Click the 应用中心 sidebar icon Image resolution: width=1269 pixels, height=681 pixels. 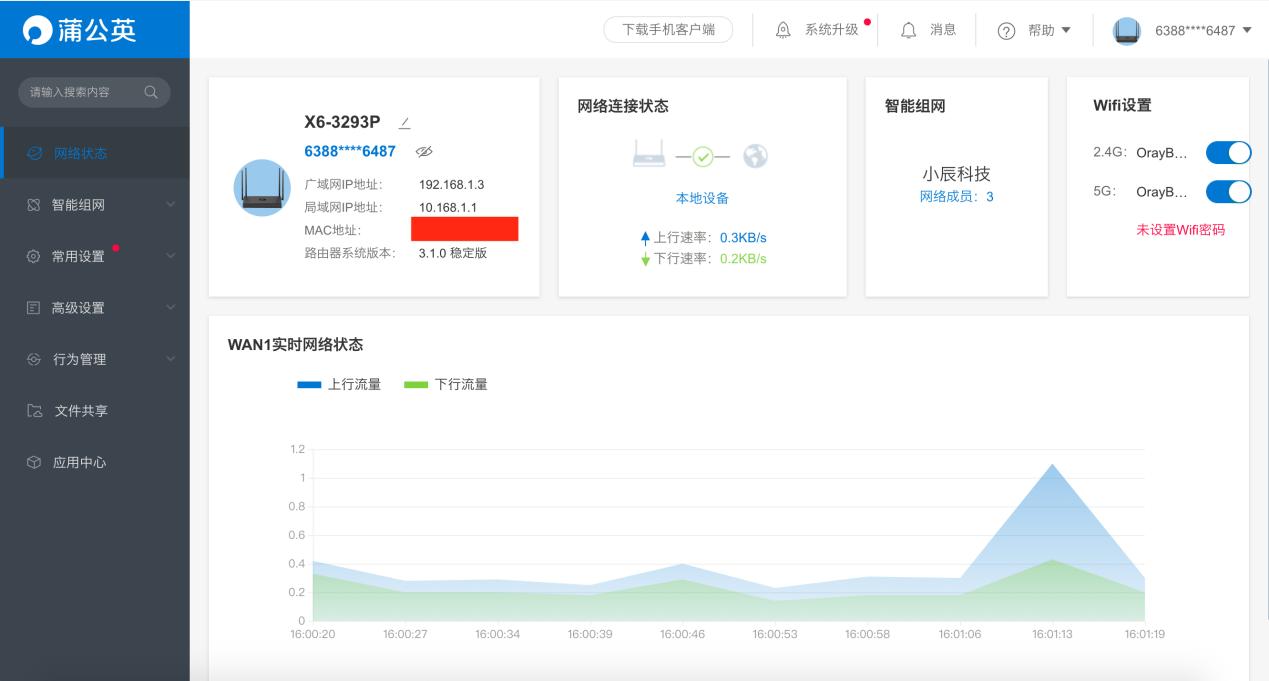pyautogui.click(x=36, y=462)
